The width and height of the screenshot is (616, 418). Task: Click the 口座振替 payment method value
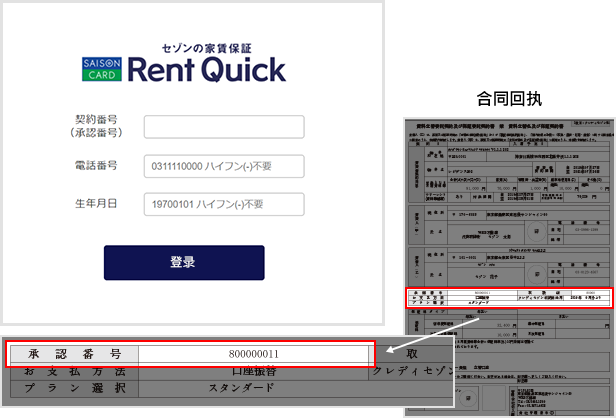pyautogui.click(x=254, y=371)
